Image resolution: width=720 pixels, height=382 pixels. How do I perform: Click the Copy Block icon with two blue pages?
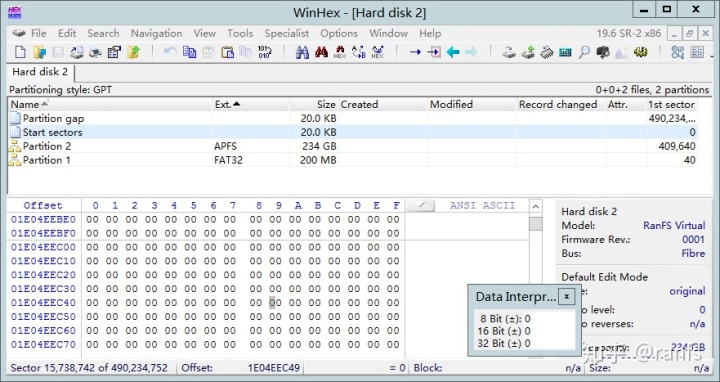[x=189, y=52]
